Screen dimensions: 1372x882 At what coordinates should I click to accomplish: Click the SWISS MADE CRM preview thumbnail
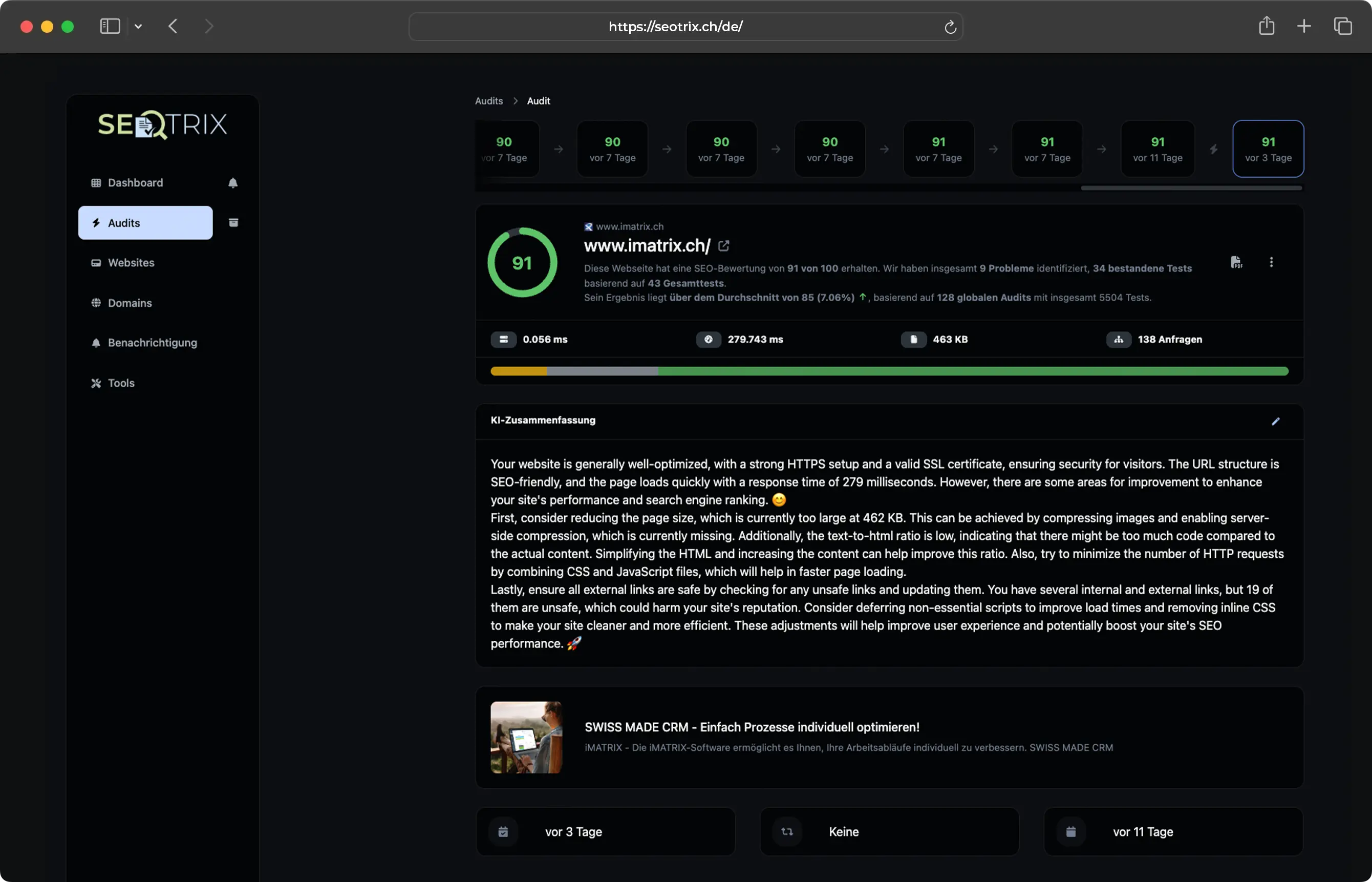tap(525, 737)
